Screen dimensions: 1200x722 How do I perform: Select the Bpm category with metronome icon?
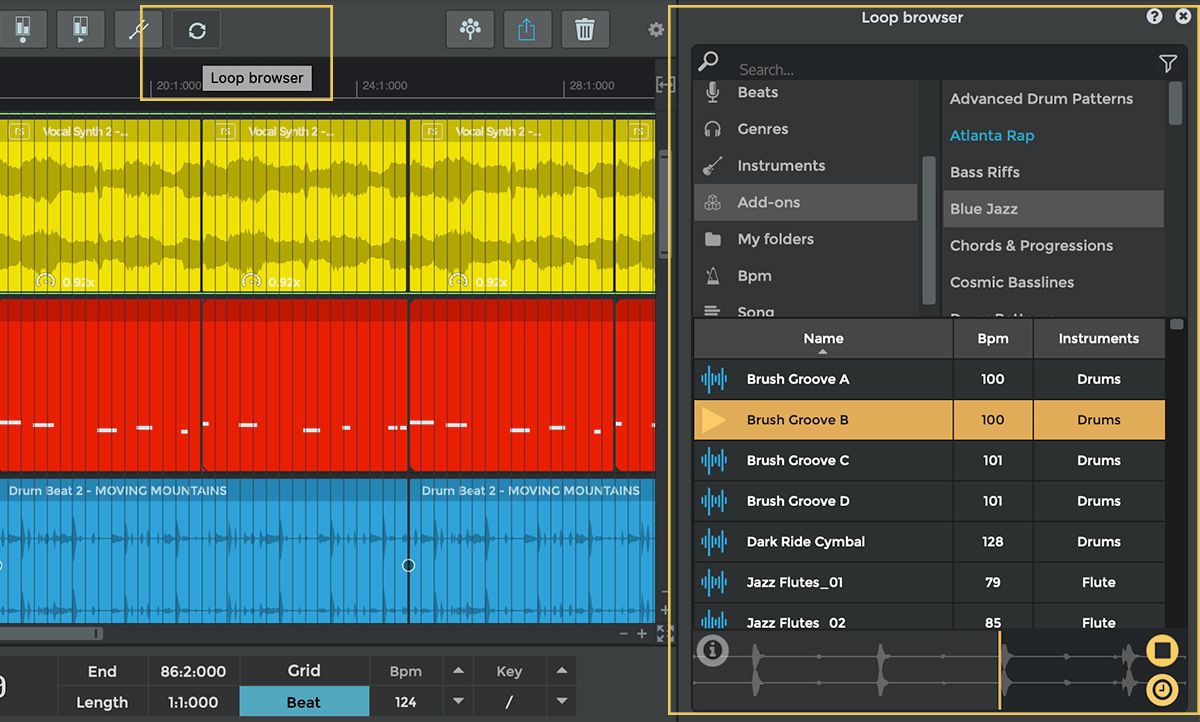tap(806, 276)
